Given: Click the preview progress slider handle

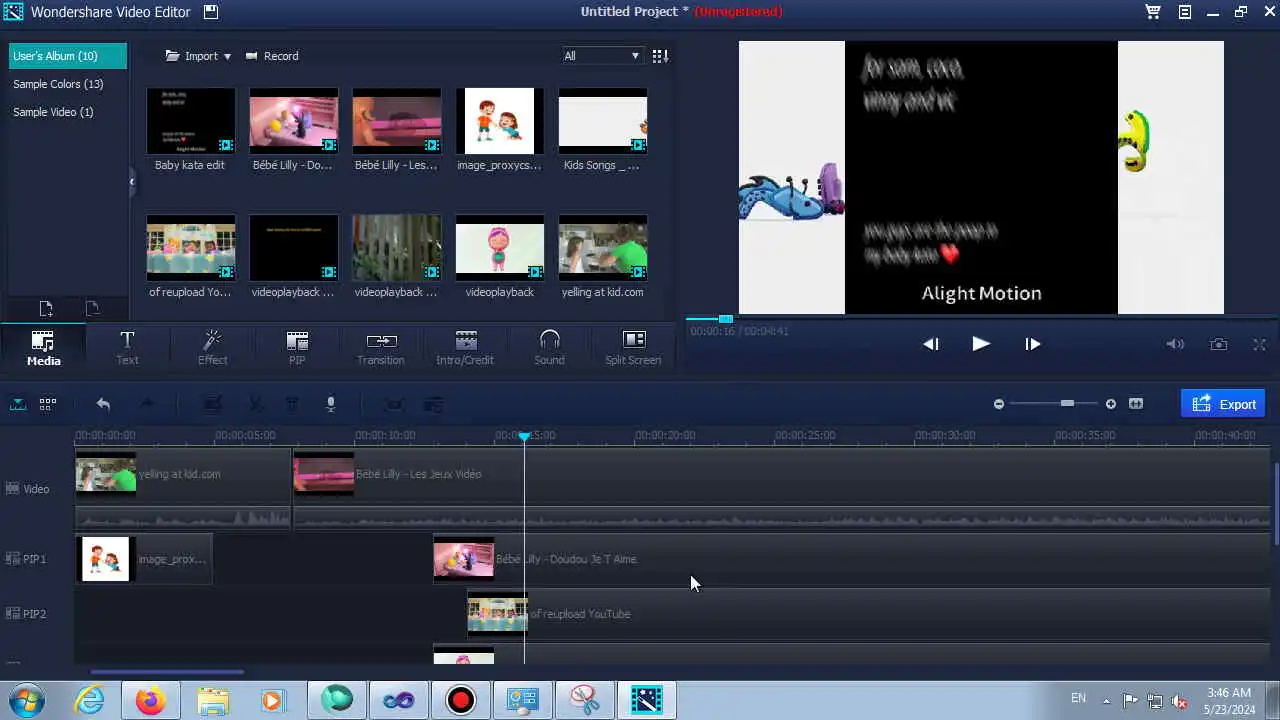Looking at the screenshot, I should pyautogui.click(x=726, y=319).
